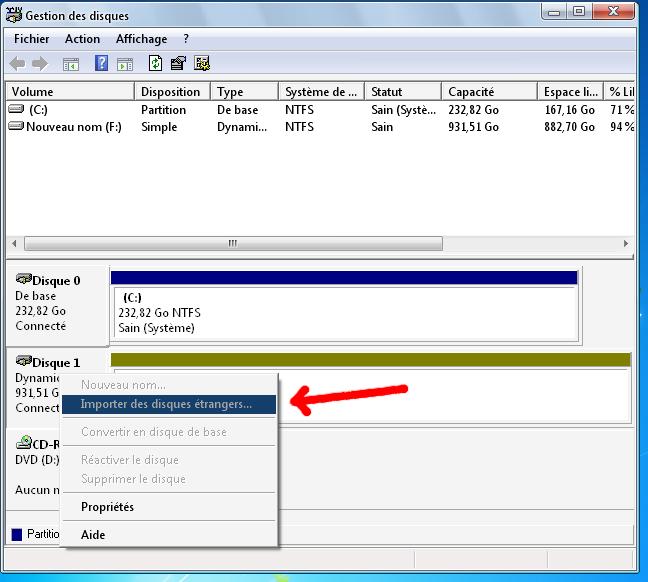648x582 pixels.
Task: Sort by the Capacité column header
Action: tap(489, 91)
